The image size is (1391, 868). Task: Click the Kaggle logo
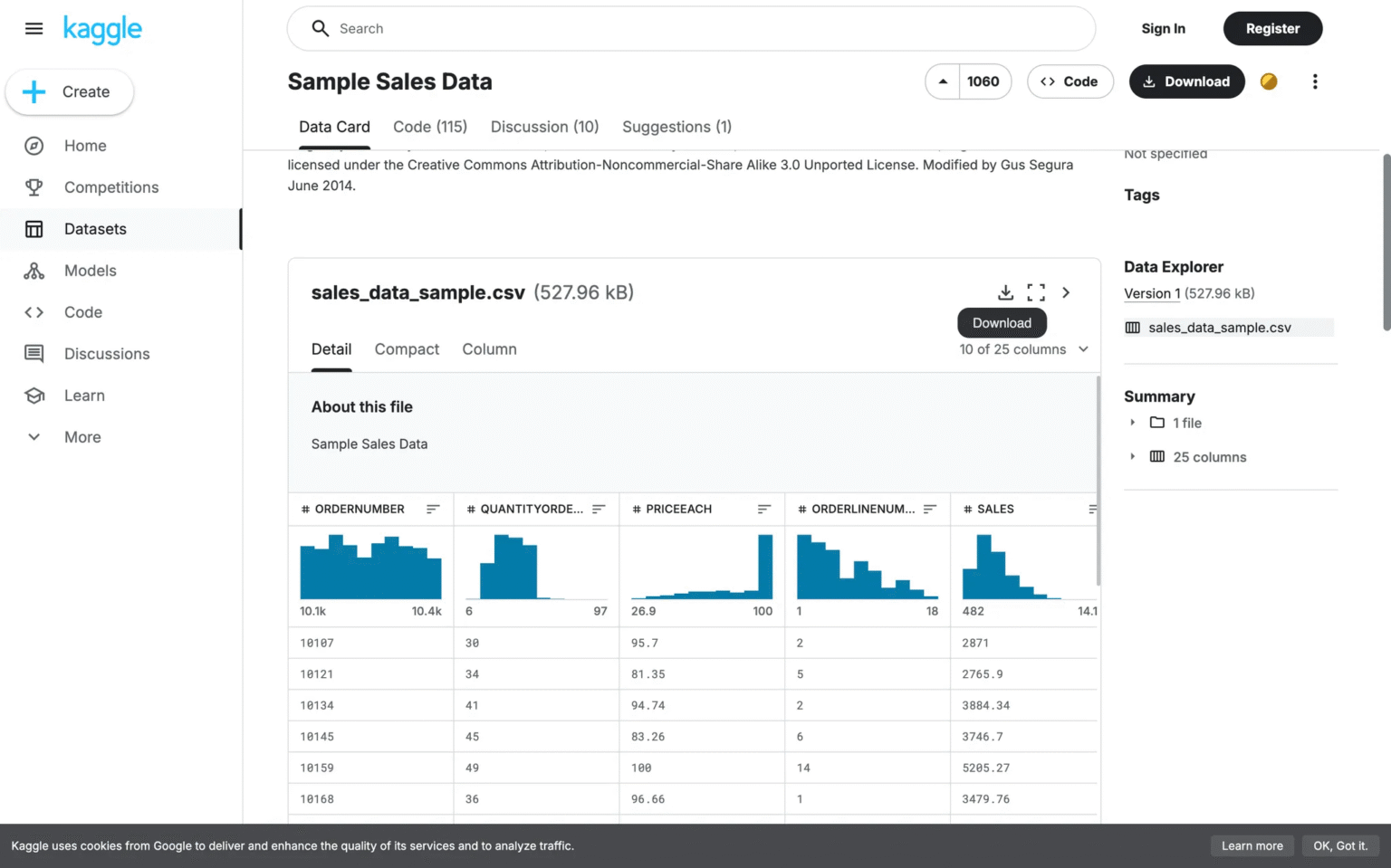(101, 29)
